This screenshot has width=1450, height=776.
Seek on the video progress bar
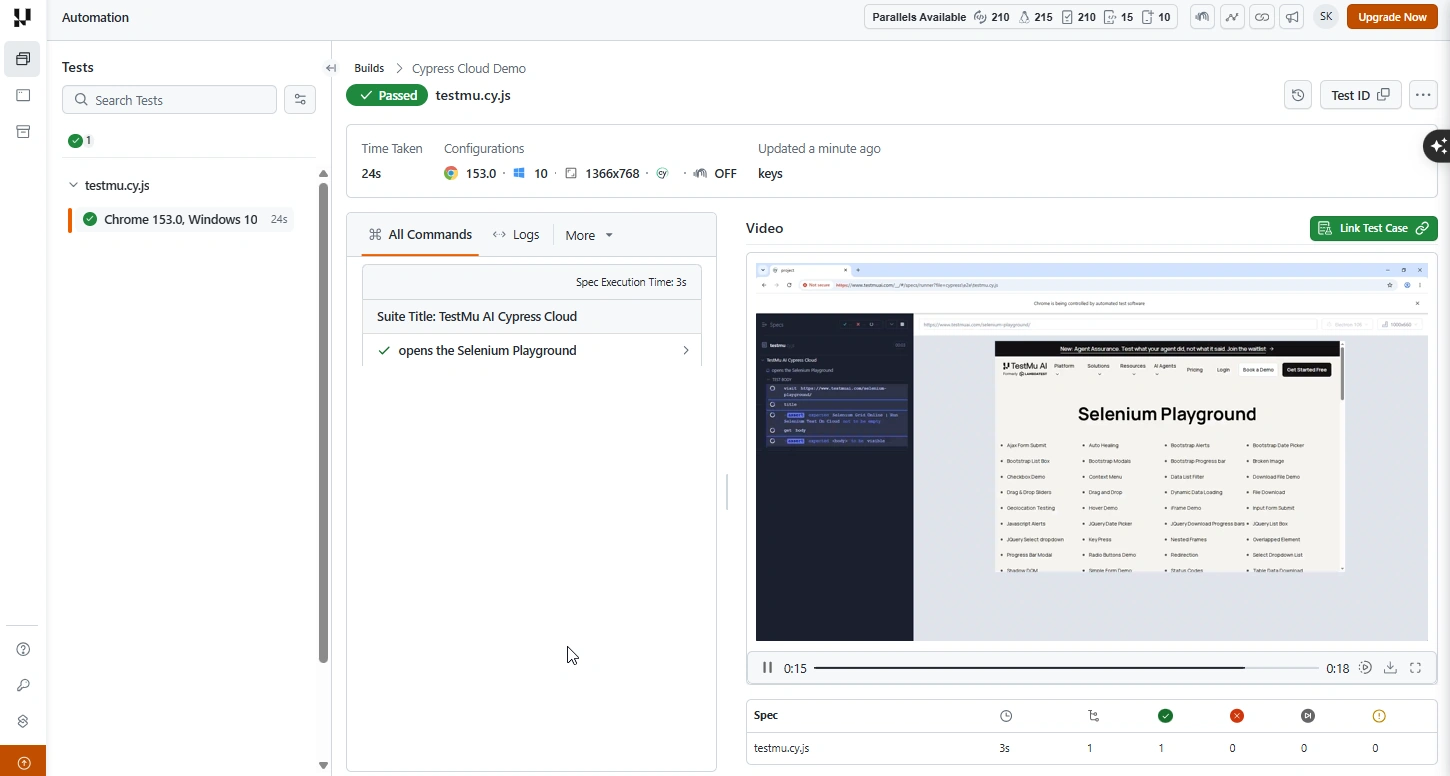point(1066,668)
